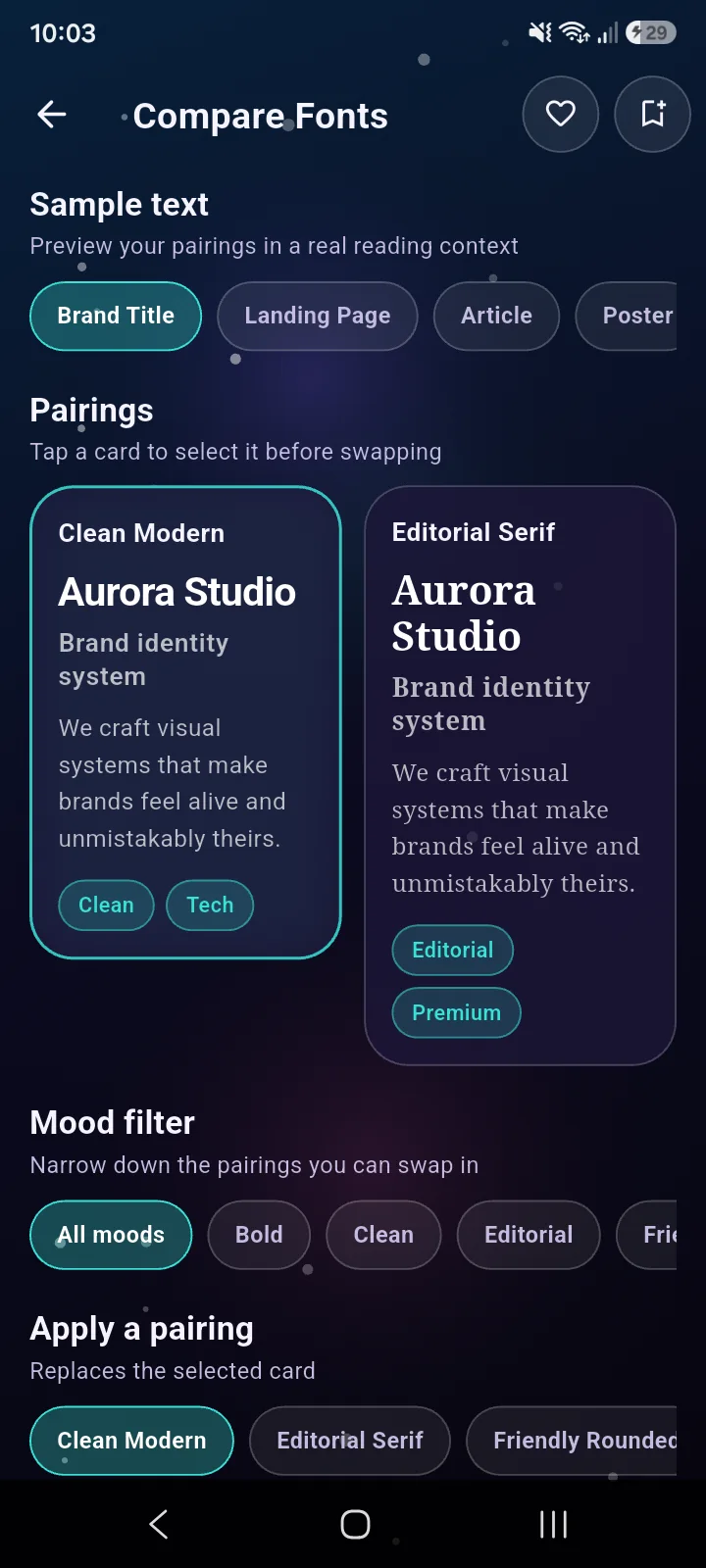Filter by All moods chip
The height and width of the screenshot is (1568, 706).
coord(111,1235)
